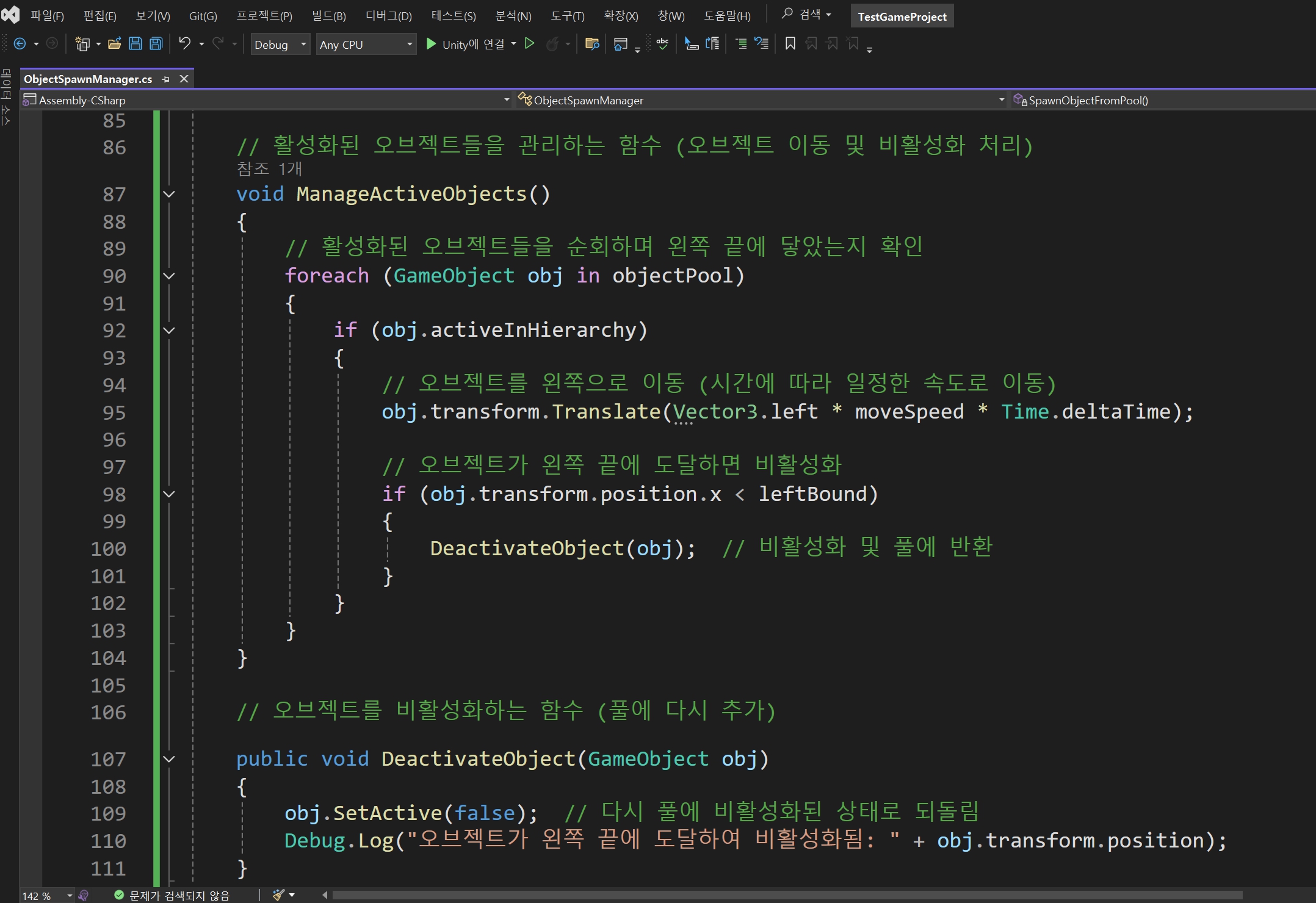This screenshot has width=1316, height=903.
Task: Click the hot reload flame icon
Action: point(552,44)
